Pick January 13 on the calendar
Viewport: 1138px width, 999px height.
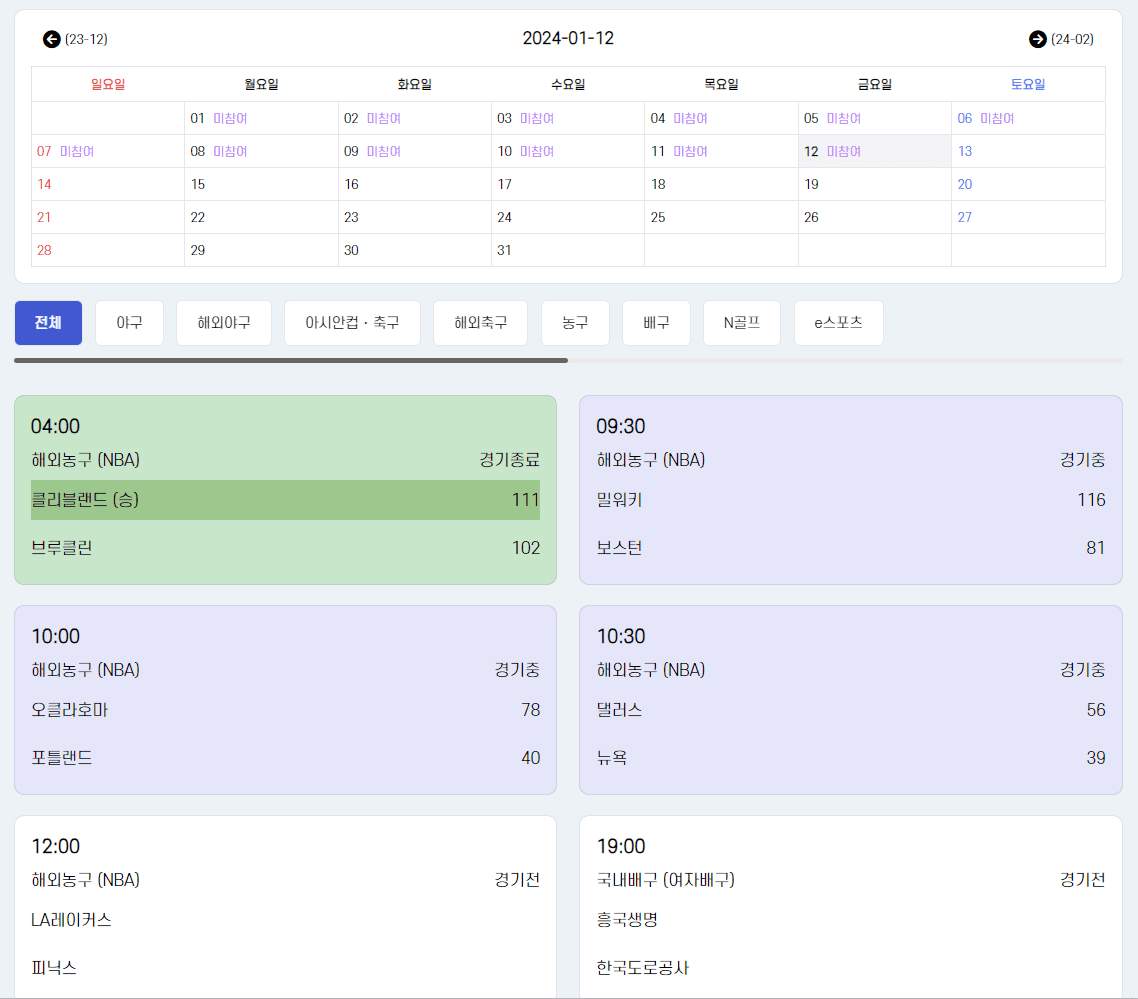[x=965, y=152]
